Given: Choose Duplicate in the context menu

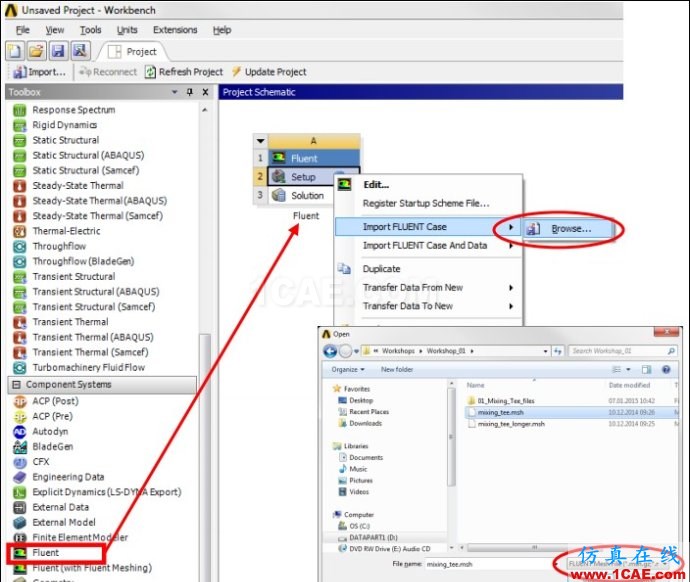Looking at the screenshot, I should click(381, 269).
